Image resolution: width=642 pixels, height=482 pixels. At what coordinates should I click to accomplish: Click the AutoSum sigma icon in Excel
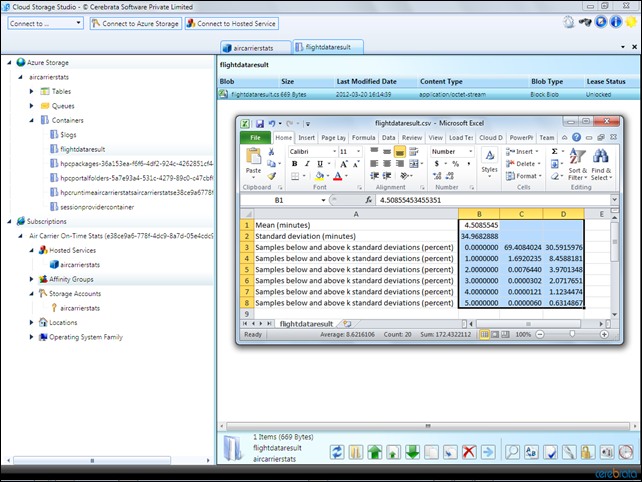coord(554,152)
